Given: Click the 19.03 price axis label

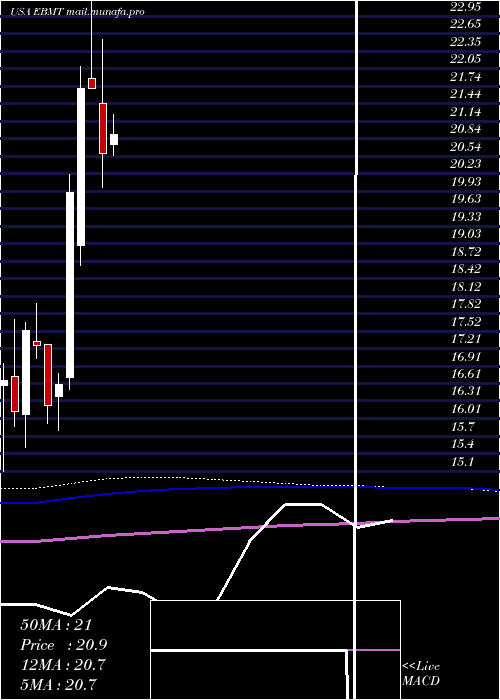Looking at the screenshot, I should point(466,234).
